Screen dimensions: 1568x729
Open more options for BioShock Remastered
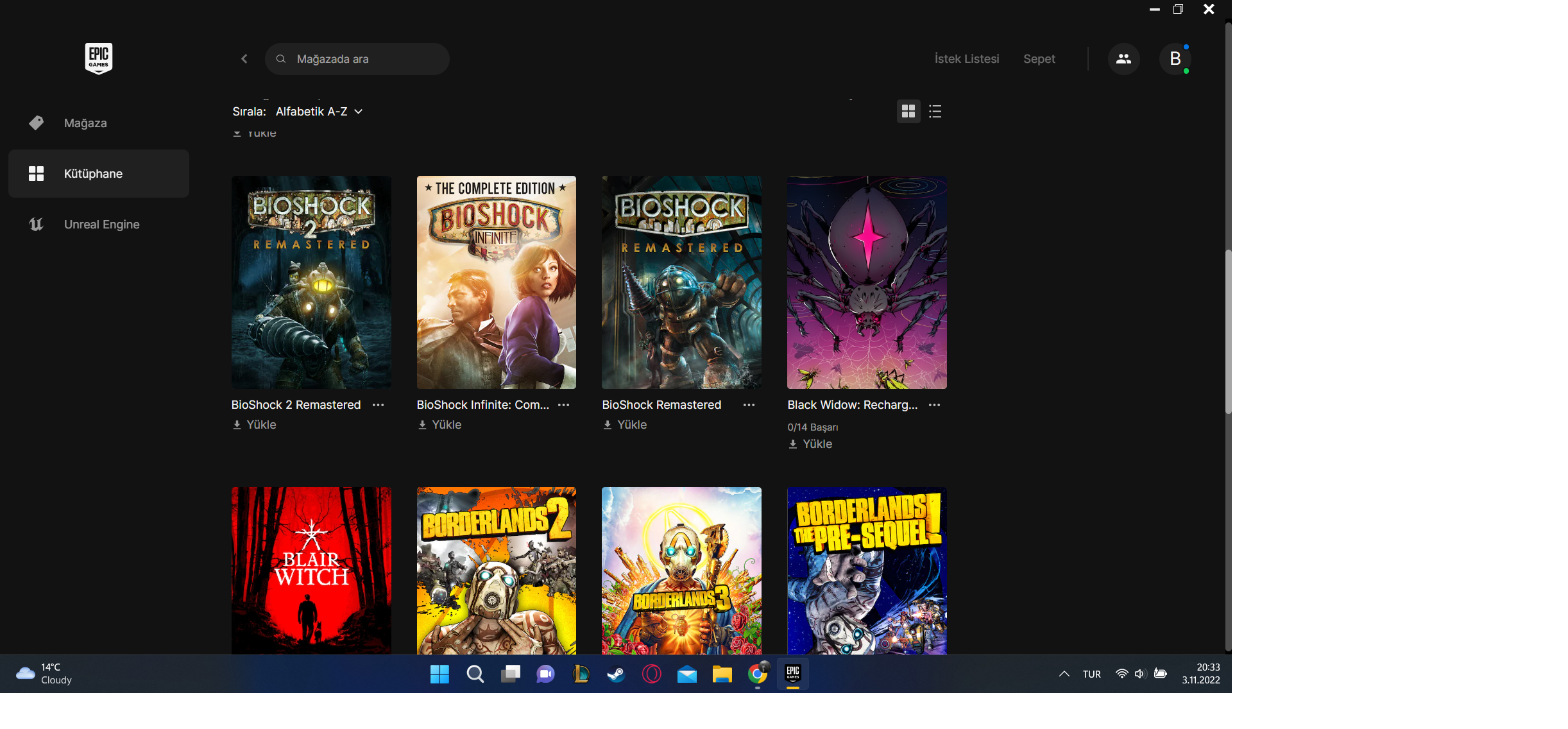(x=749, y=405)
